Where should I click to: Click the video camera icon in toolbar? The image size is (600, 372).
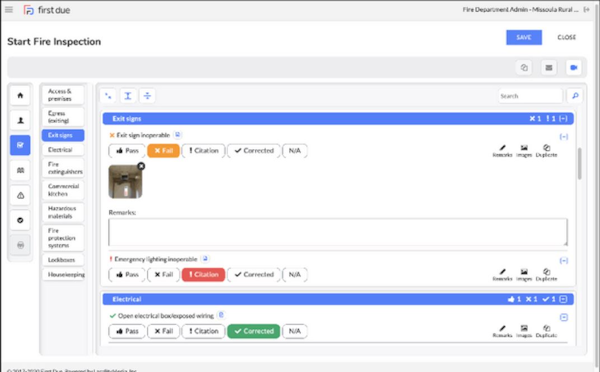tap(573, 68)
